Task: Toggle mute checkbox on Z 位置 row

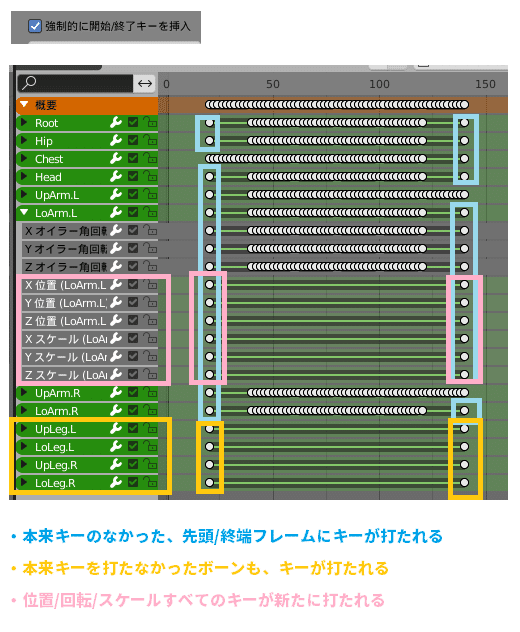Action: point(133,320)
